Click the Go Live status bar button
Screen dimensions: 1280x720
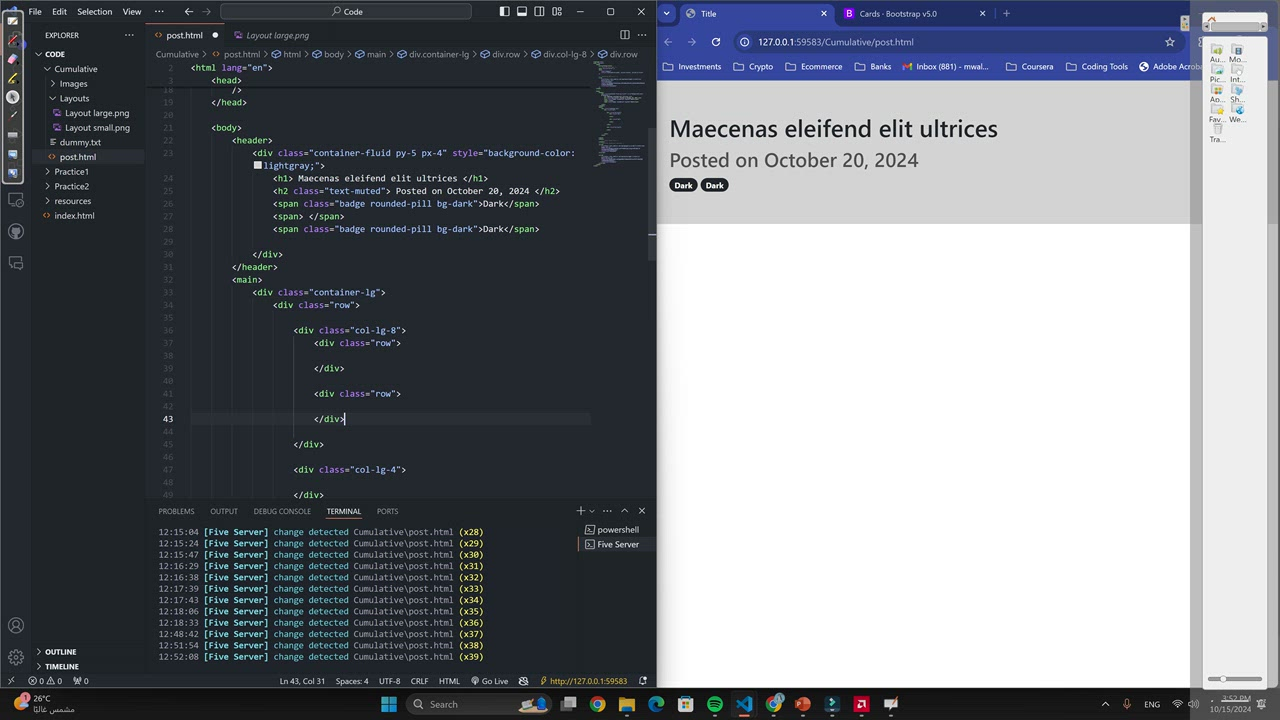(x=489, y=681)
